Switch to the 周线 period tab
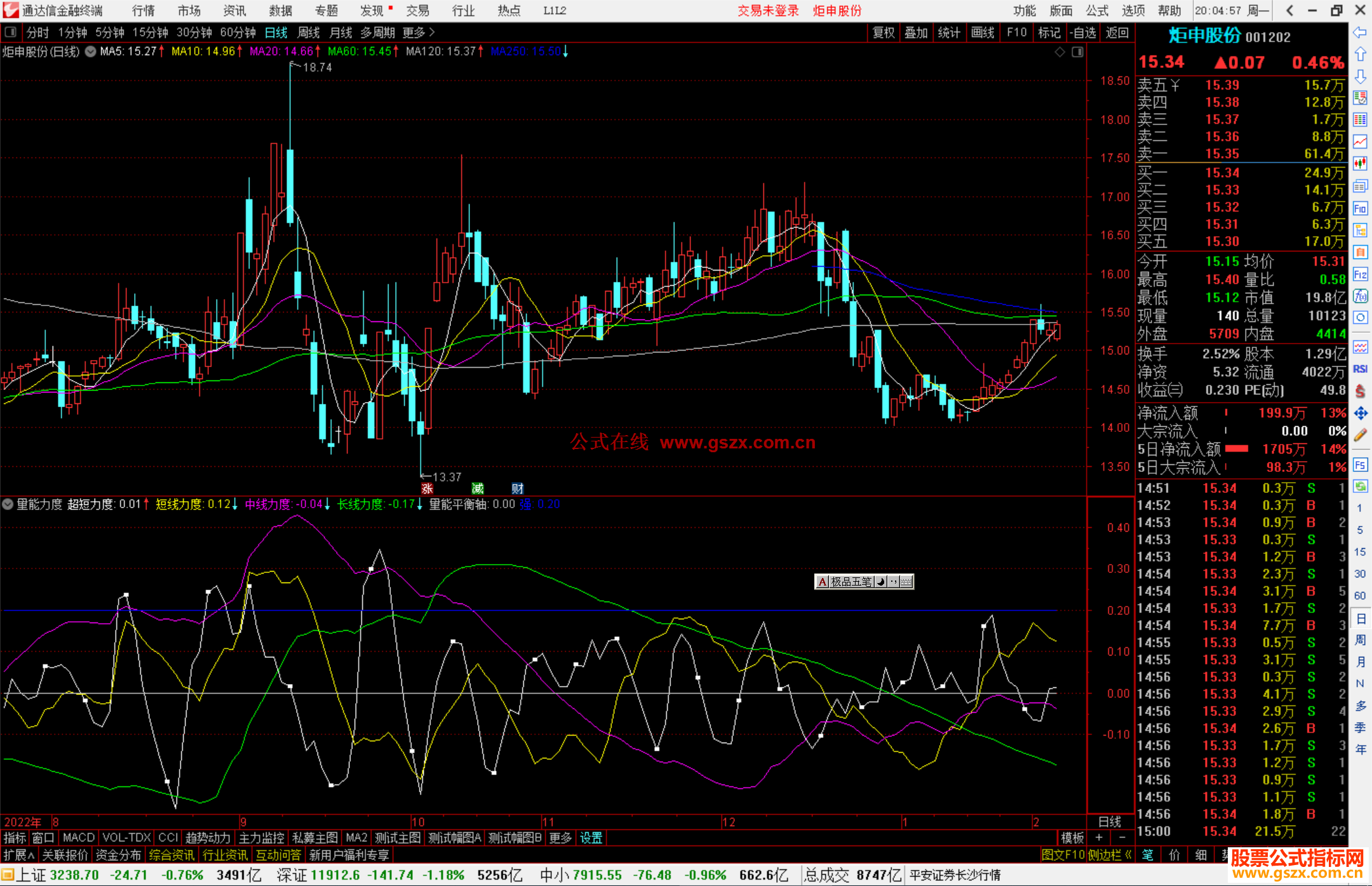The image size is (1372, 886). [x=309, y=32]
